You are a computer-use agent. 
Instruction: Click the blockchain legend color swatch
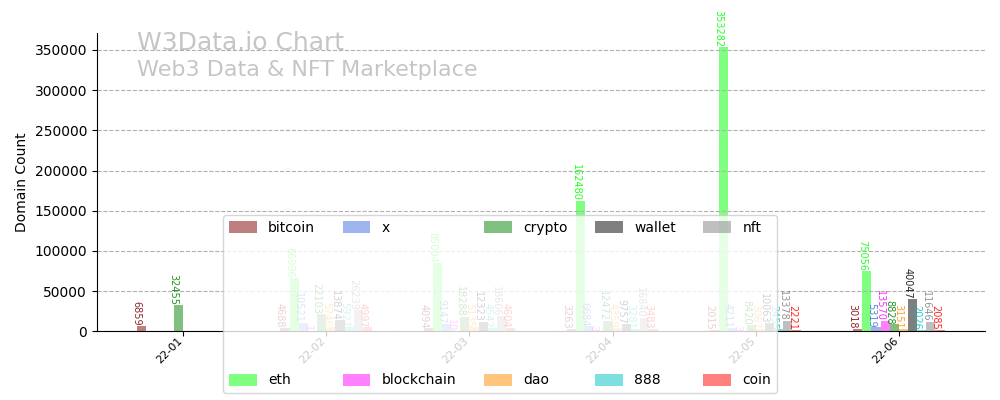pyautogui.click(x=357, y=380)
